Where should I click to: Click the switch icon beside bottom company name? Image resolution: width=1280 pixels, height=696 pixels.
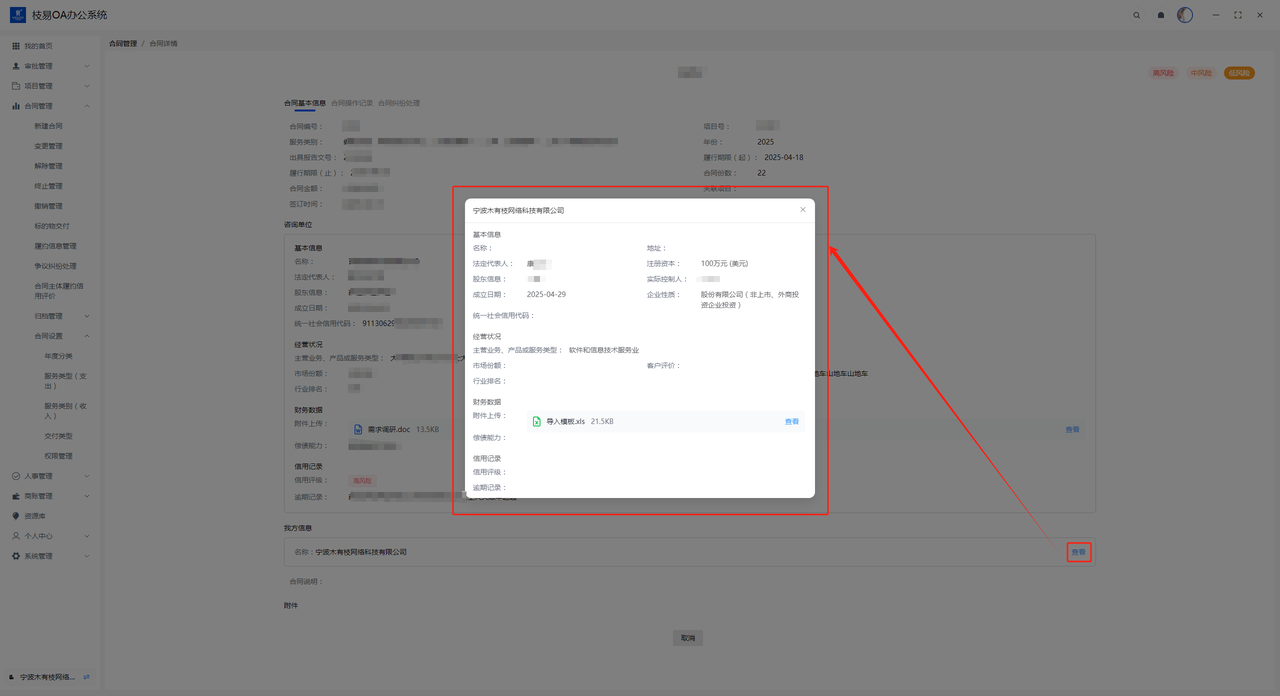(86, 677)
